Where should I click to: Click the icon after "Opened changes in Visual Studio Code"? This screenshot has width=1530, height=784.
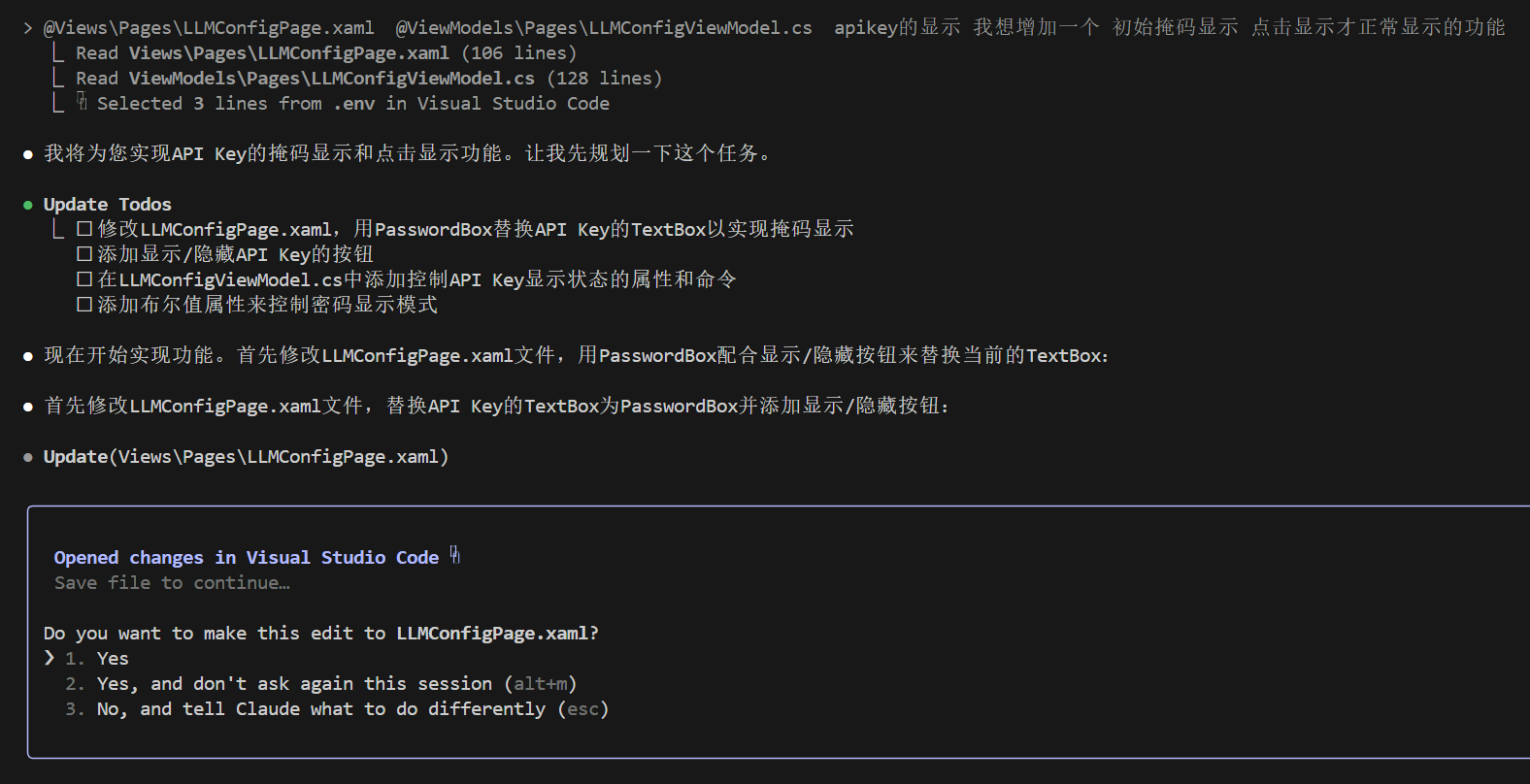(455, 556)
